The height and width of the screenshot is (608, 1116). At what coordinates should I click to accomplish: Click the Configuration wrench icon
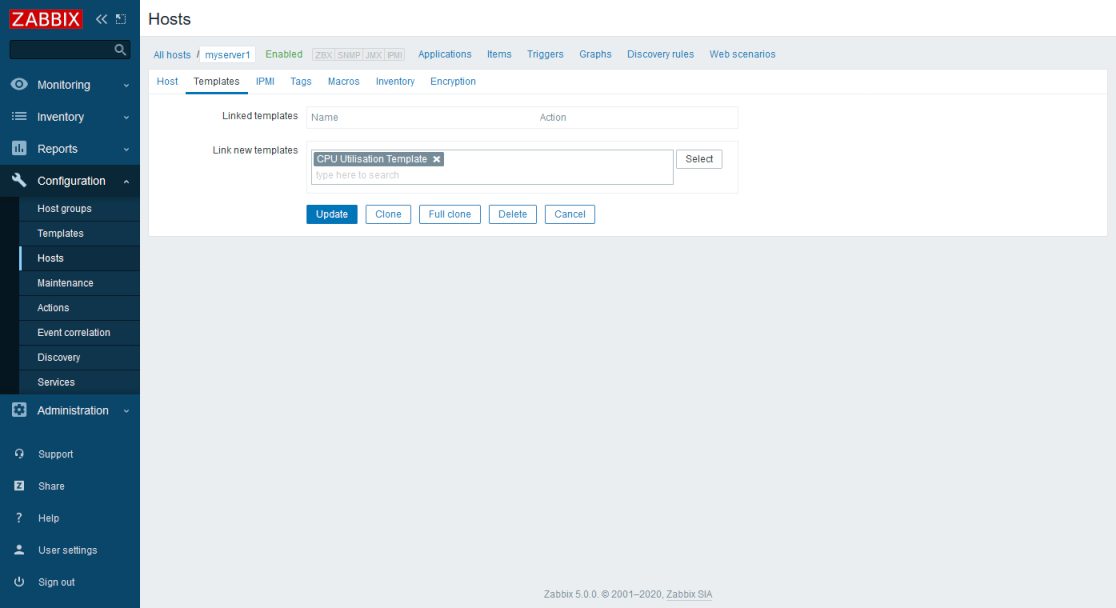point(19,180)
